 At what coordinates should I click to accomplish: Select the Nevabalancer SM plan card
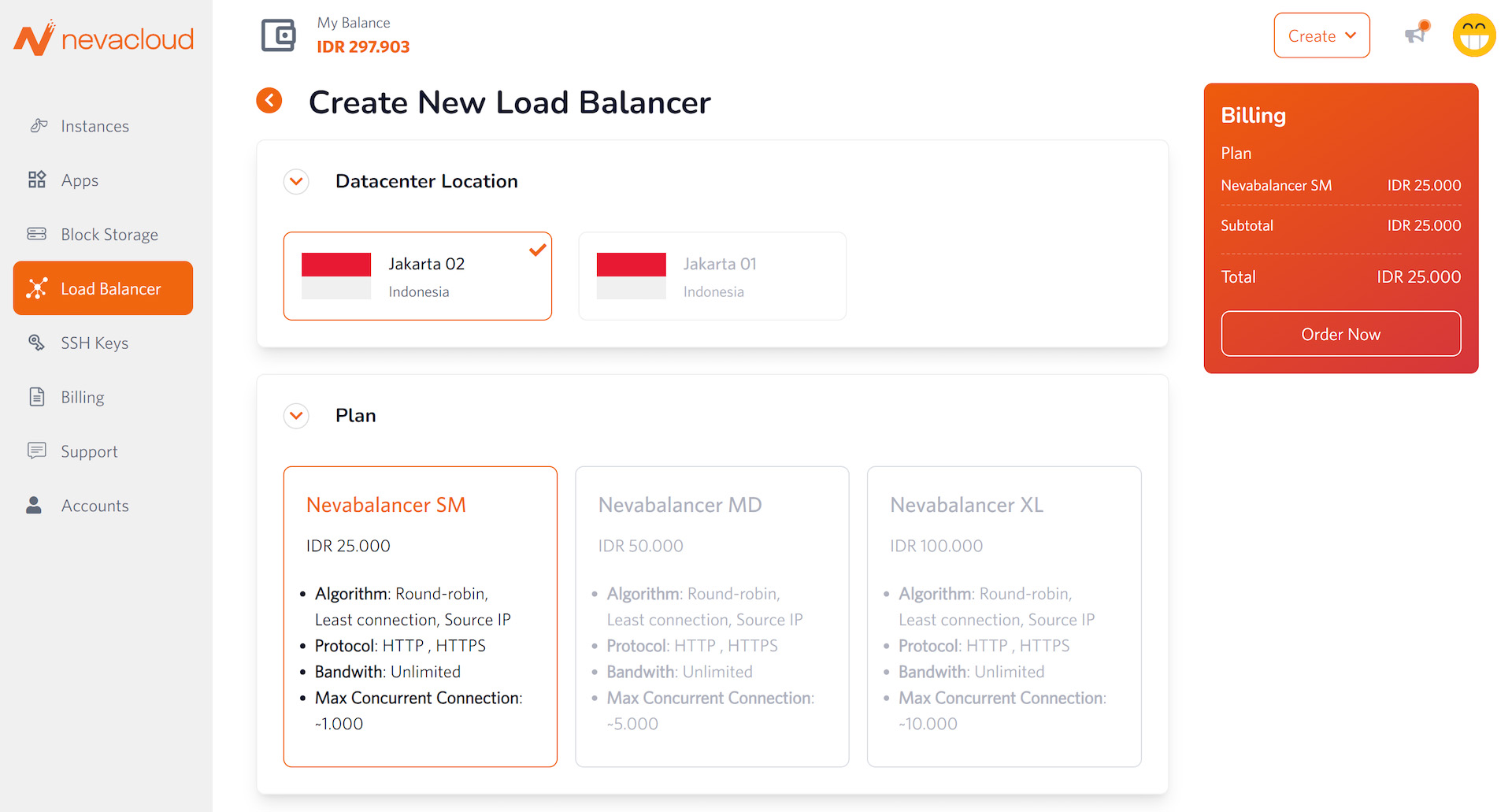(420, 616)
